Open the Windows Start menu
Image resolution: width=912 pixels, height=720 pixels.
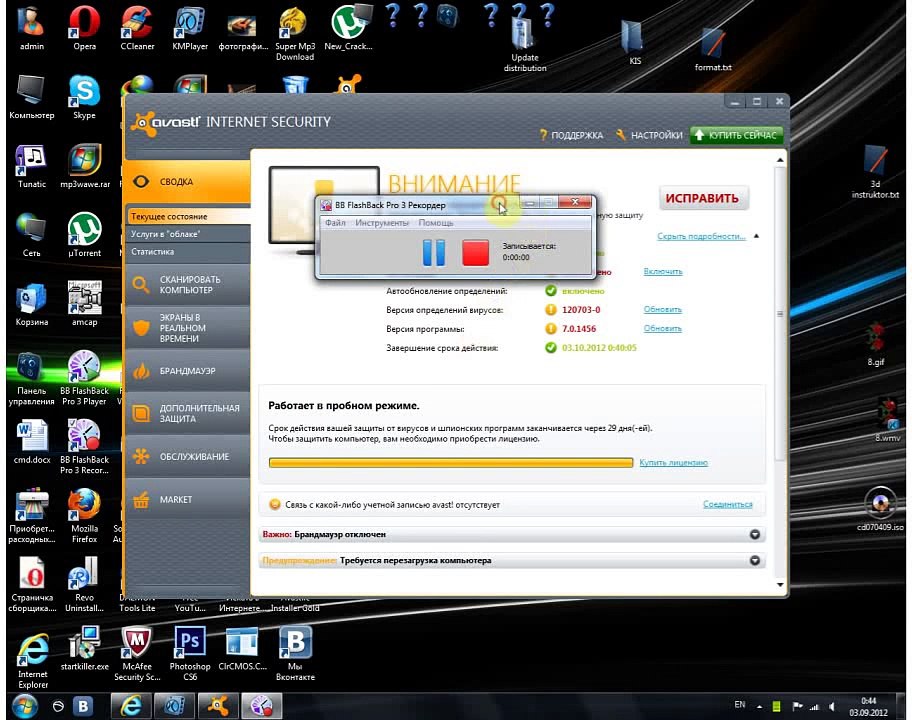pyautogui.click(x=24, y=705)
